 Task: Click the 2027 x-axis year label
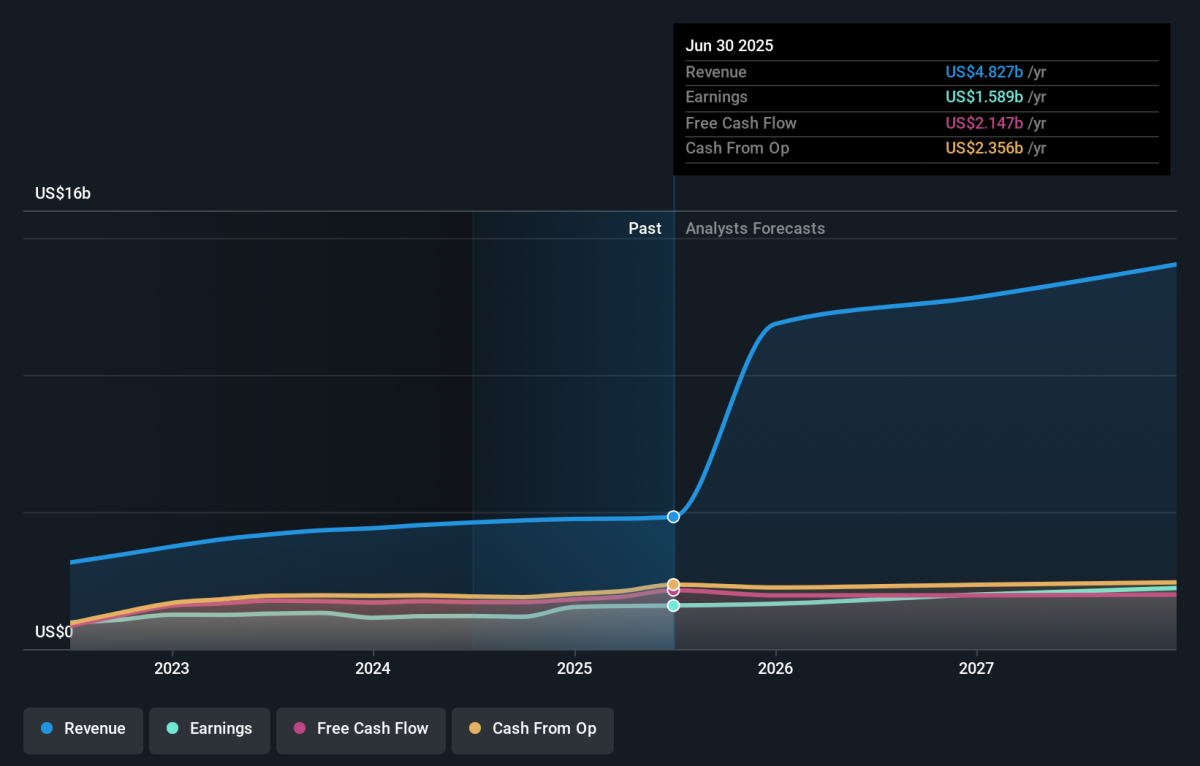click(x=976, y=668)
